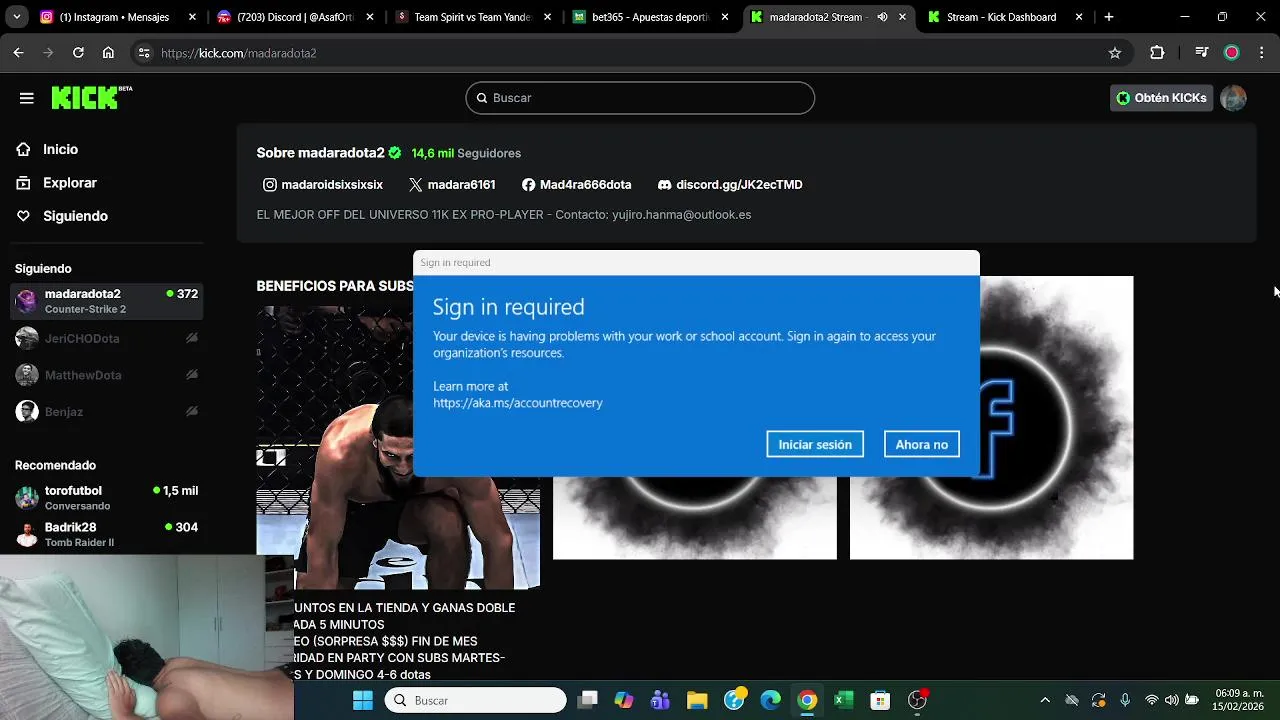
Task: Click the Chrome back arrow
Action: 18,53
